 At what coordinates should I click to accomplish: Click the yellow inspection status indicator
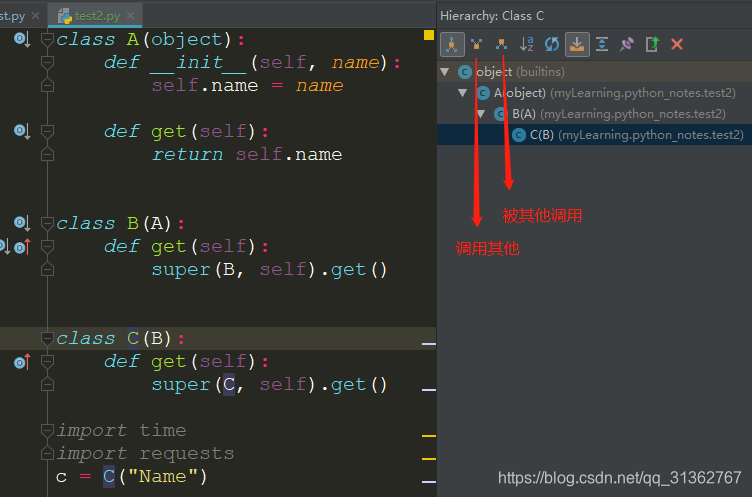point(429,35)
